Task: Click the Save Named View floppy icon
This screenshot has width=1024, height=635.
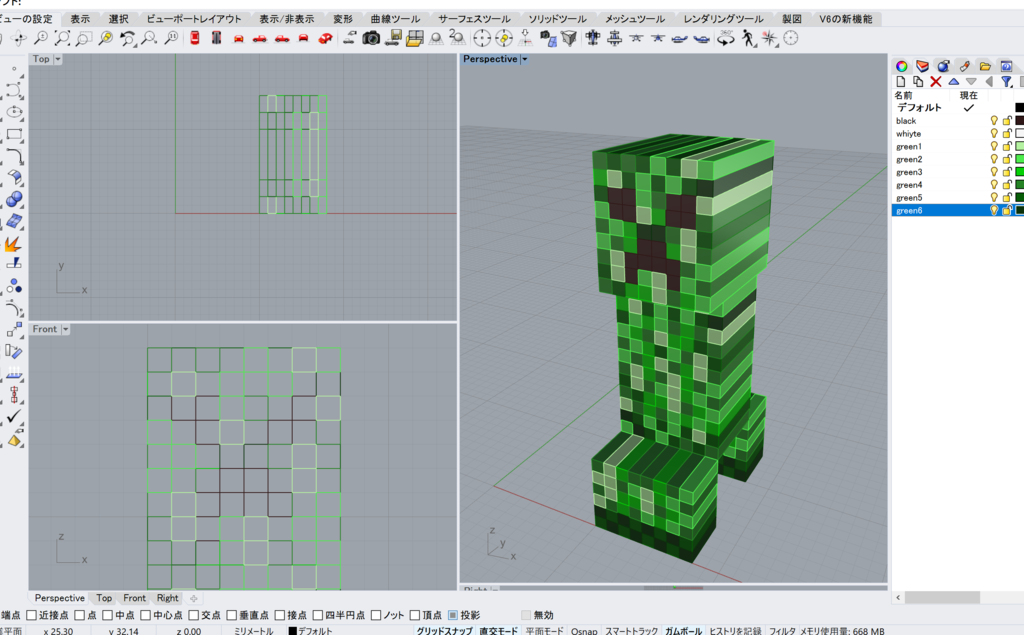Action: [x=393, y=39]
